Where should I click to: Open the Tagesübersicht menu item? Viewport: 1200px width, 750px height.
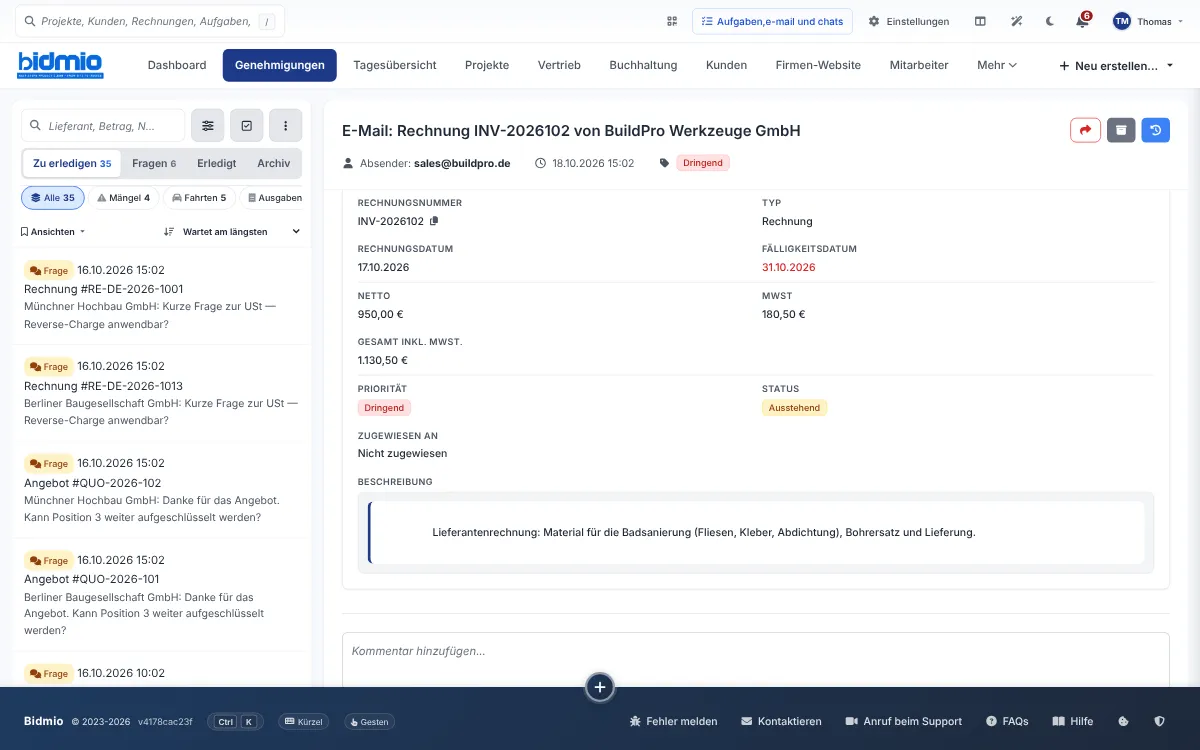click(395, 65)
